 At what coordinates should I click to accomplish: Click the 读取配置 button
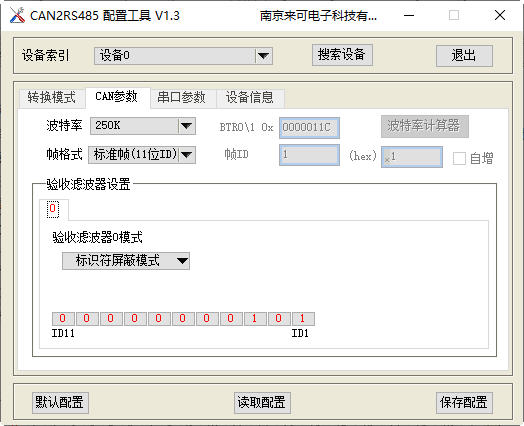262,403
